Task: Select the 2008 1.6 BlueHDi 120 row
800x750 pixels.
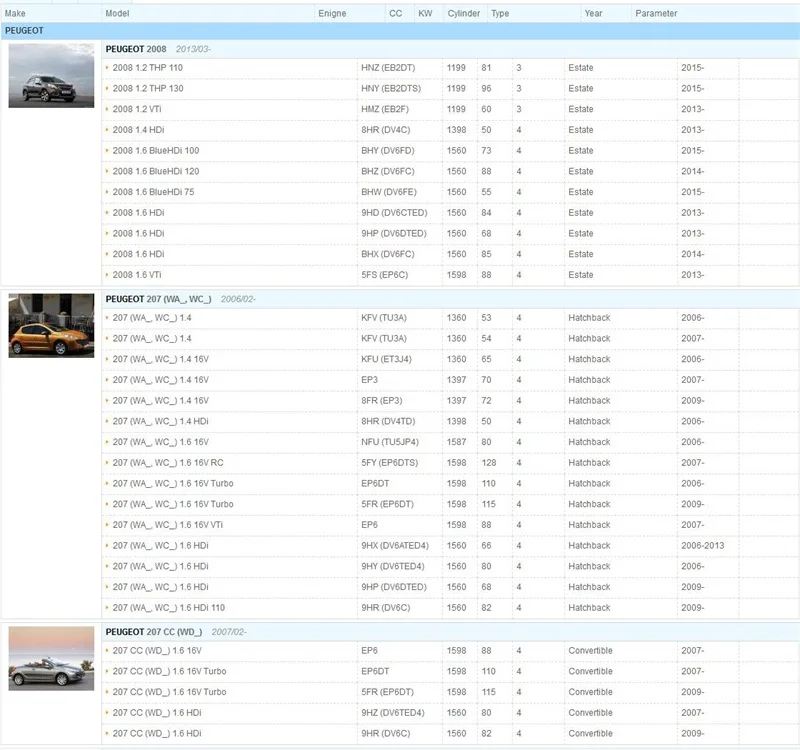Action: 451,171
